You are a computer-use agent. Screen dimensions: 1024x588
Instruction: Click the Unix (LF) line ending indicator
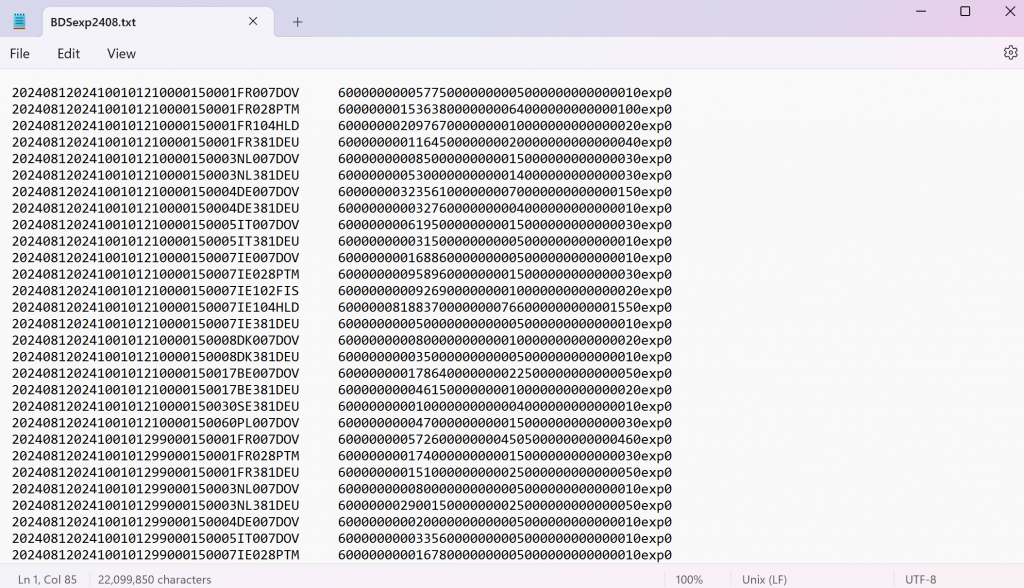click(x=770, y=579)
